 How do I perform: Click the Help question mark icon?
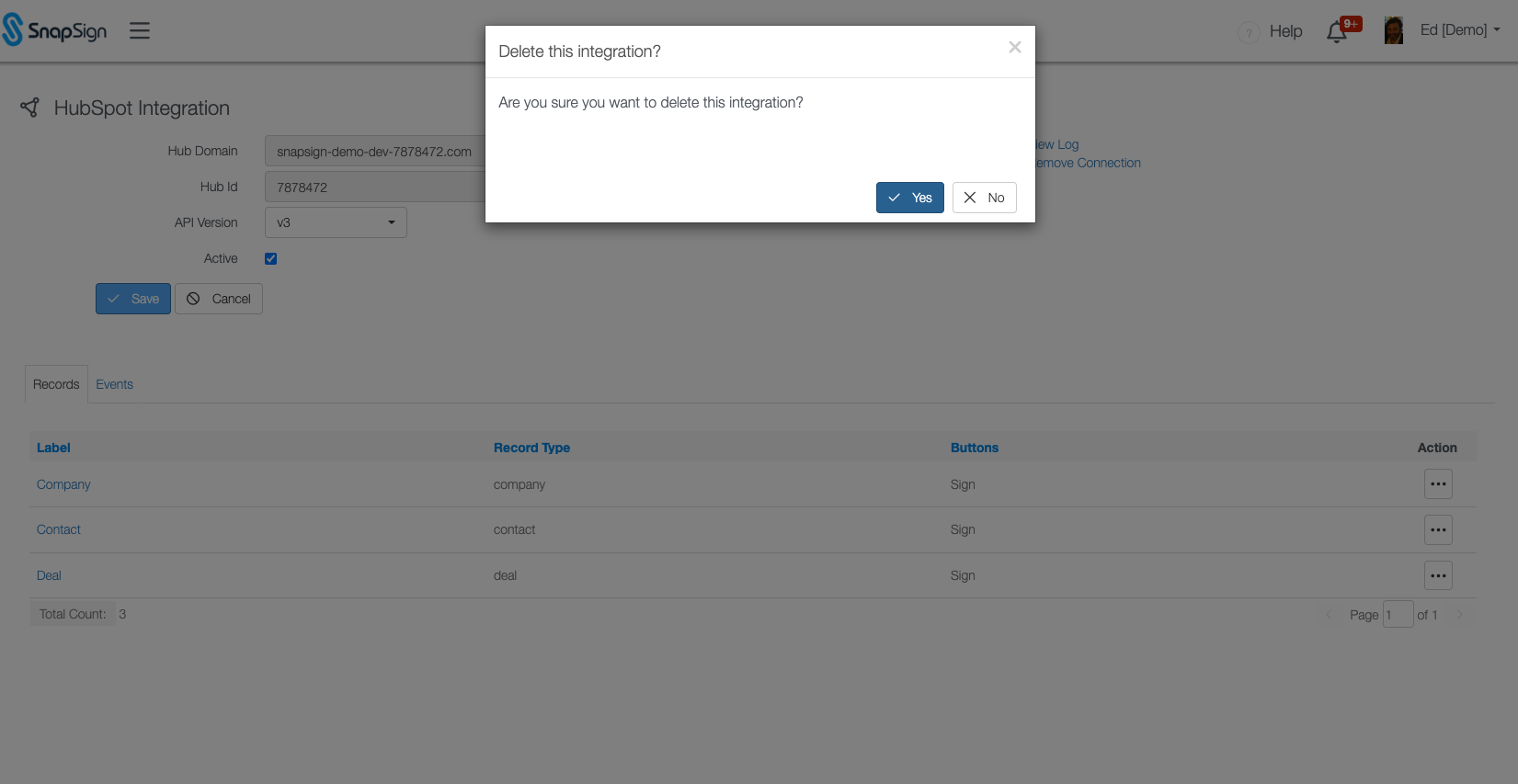[x=1249, y=33]
